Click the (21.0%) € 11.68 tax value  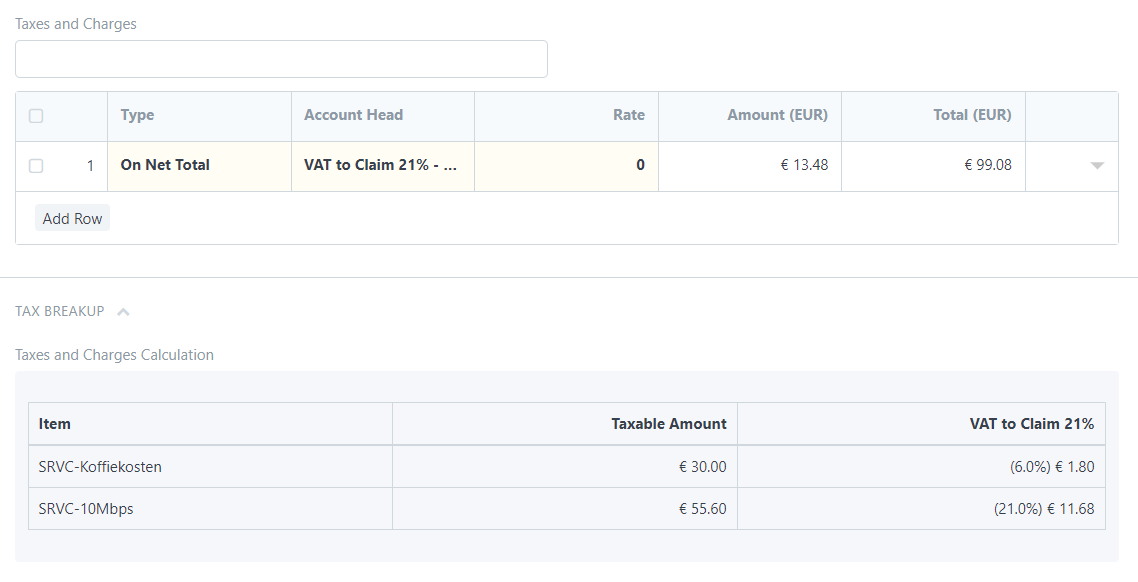1043,509
